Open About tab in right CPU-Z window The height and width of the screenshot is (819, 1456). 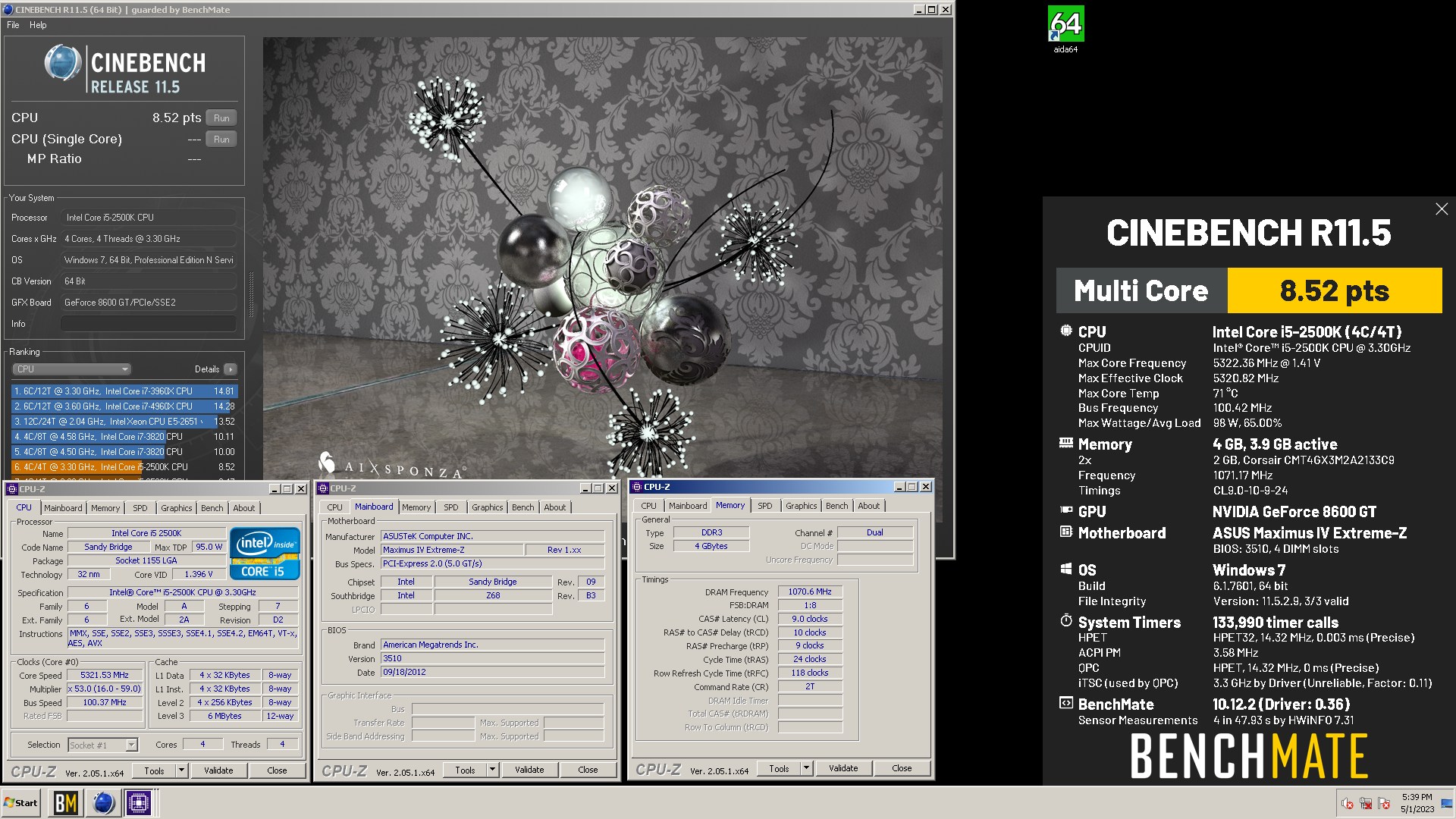tap(869, 506)
